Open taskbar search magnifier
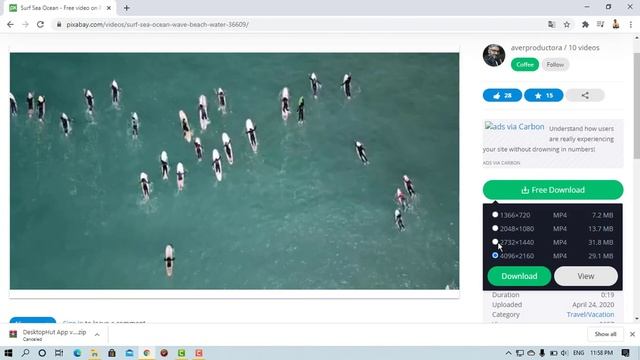Viewport: 640px width, 360px height. point(25,353)
